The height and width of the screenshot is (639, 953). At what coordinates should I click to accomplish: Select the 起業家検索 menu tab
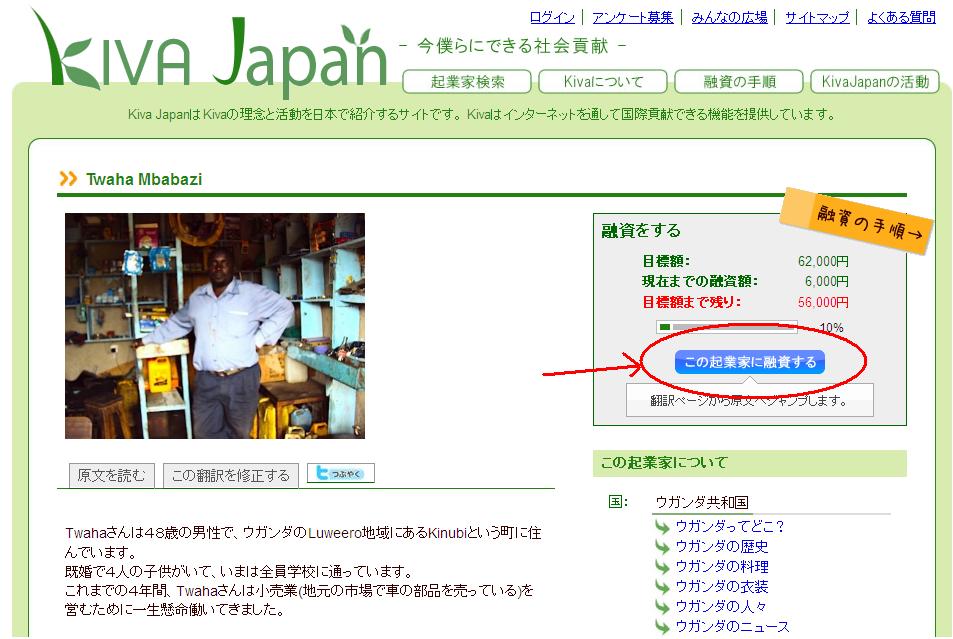point(467,81)
